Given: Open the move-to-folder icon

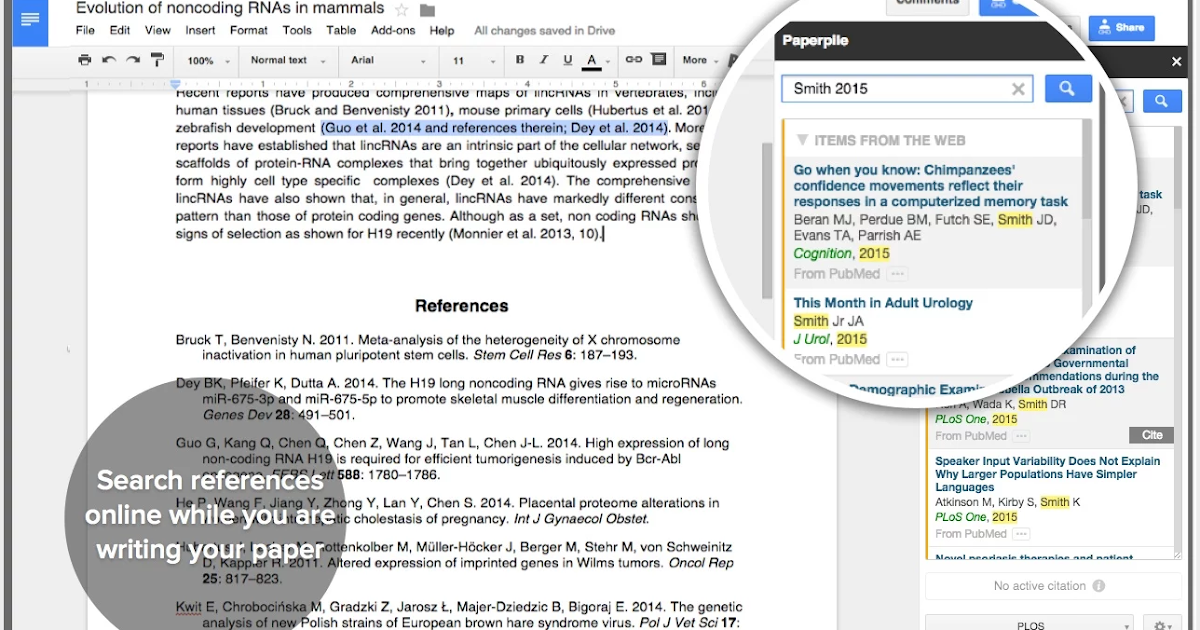Looking at the screenshot, I should tap(428, 10).
